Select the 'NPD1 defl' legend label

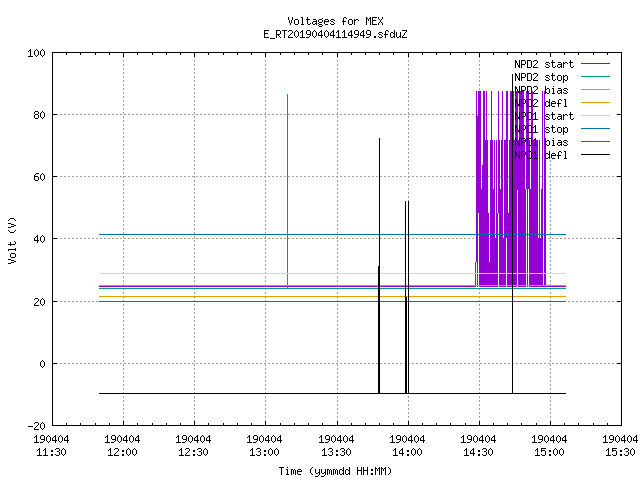tap(541, 156)
